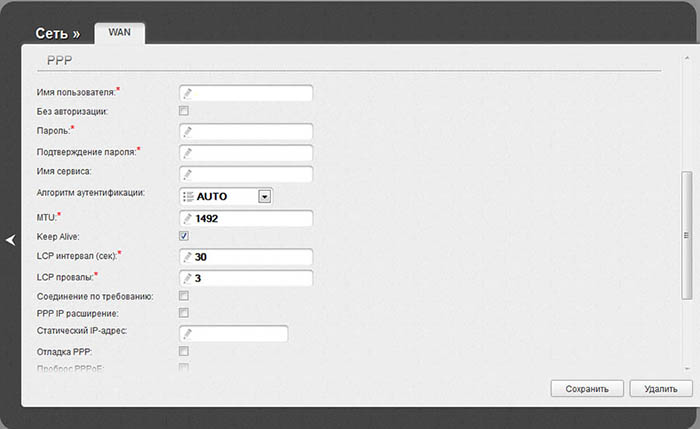
Task: Uncheck the Keep Alive checkbox
Action: (183, 236)
